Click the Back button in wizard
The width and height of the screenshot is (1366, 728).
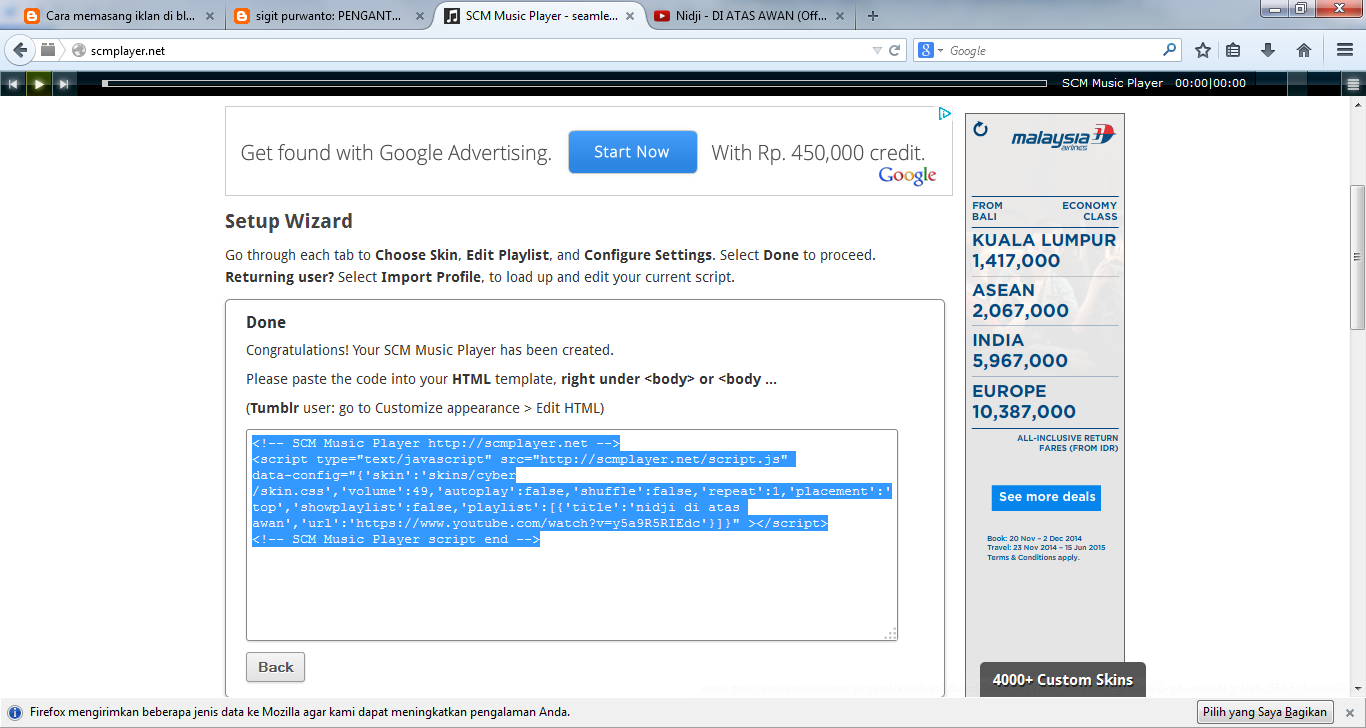[275, 667]
